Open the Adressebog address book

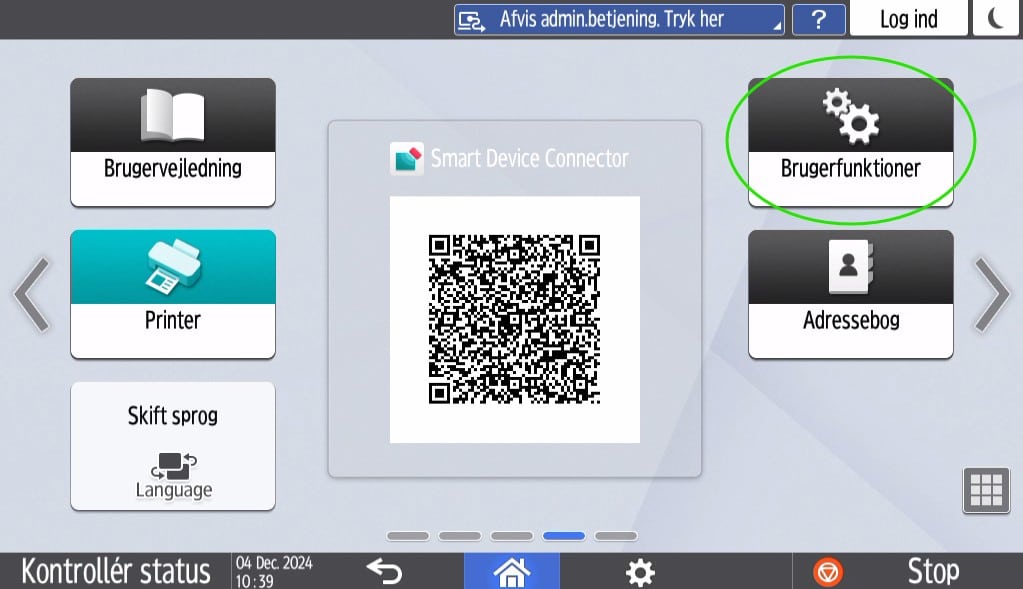(850, 293)
